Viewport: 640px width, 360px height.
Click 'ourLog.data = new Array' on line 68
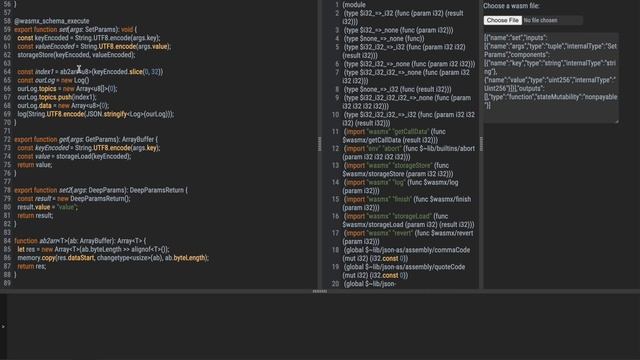63,106
